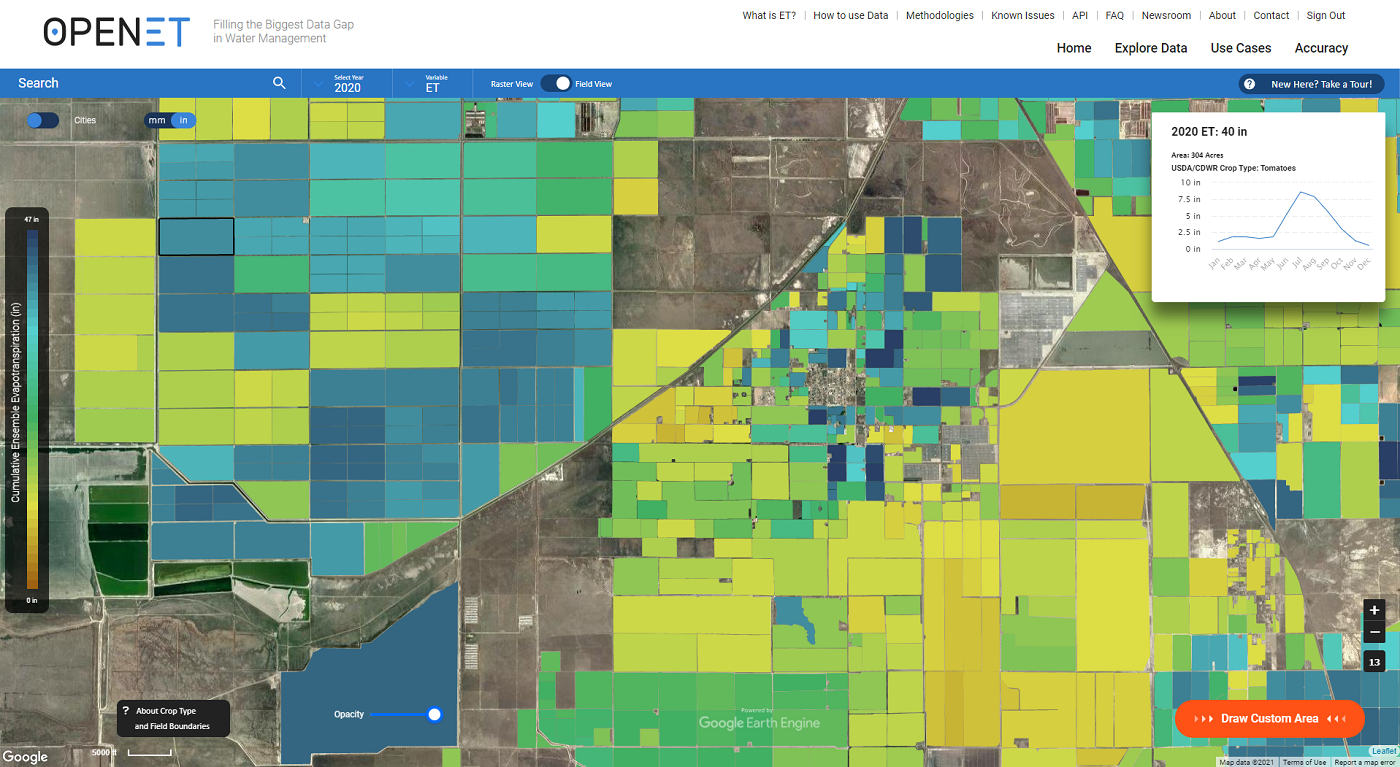Enable the Cities overlay toggle

[42, 120]
